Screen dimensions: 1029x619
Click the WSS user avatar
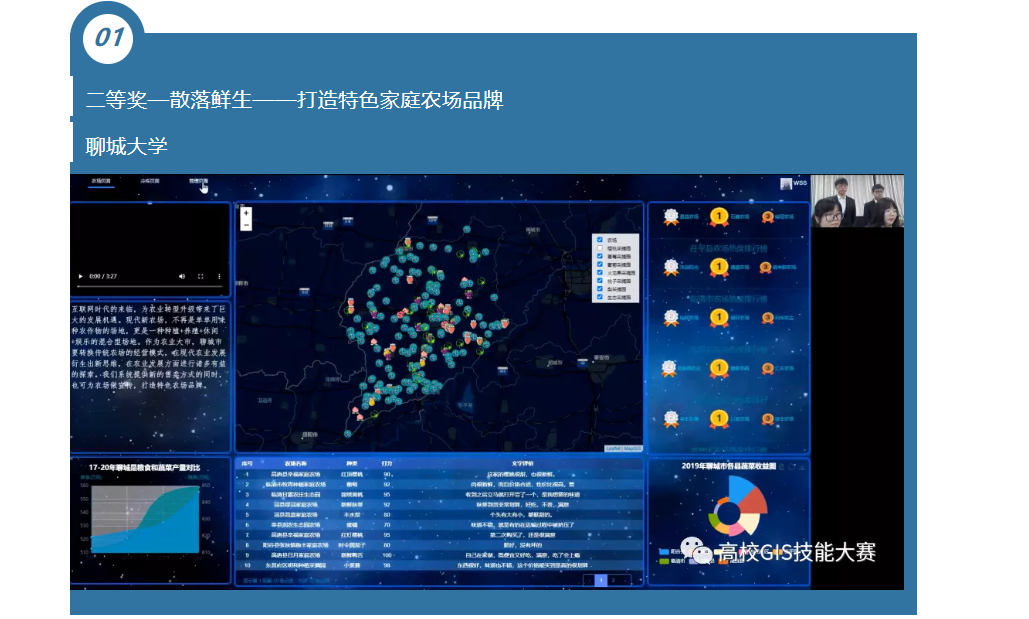(792, 184)
